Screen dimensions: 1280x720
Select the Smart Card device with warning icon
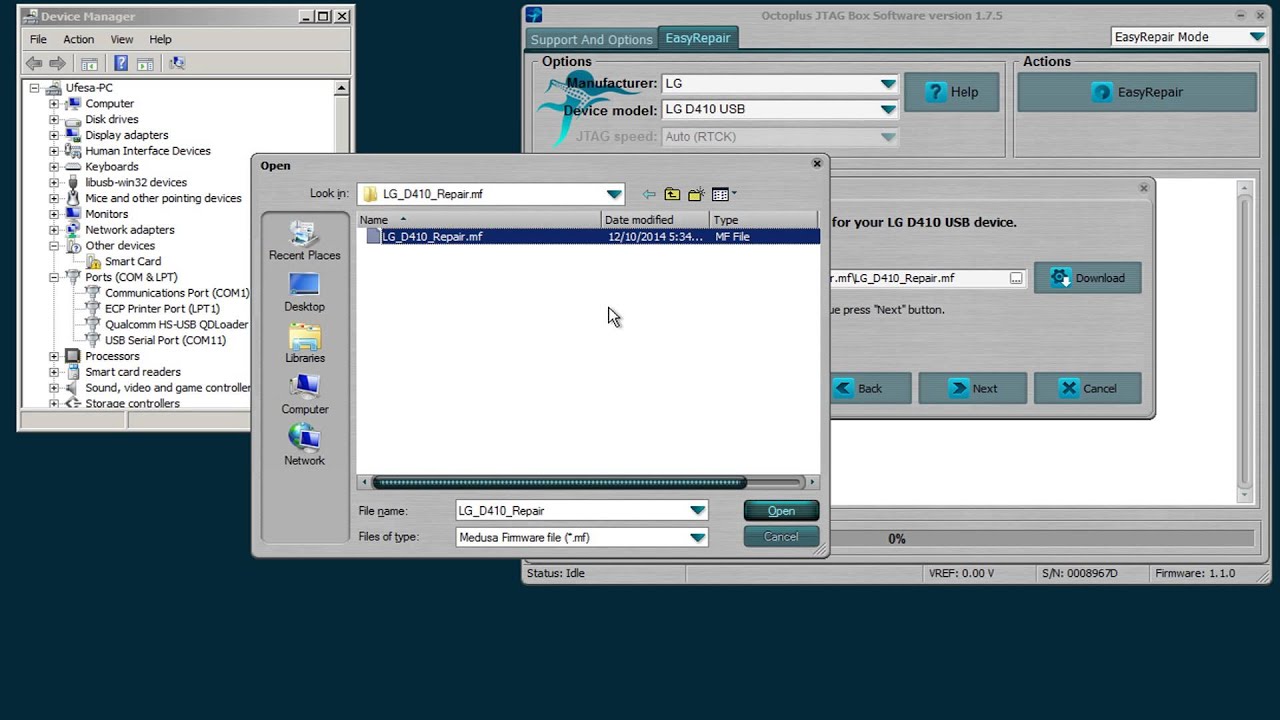[123, 261]
